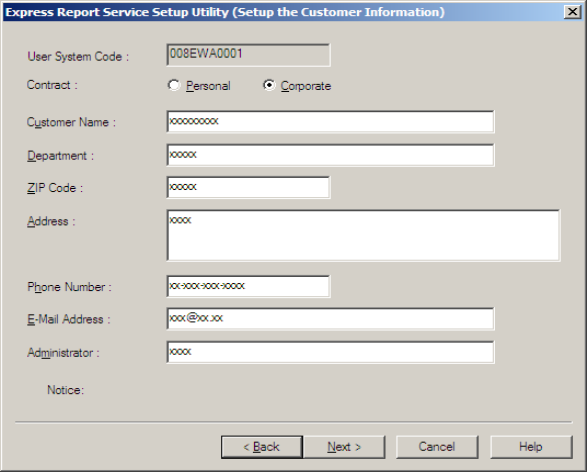587x472 pixels.
Task: Select the Corporate contract radio button
Action: (269, 85)
